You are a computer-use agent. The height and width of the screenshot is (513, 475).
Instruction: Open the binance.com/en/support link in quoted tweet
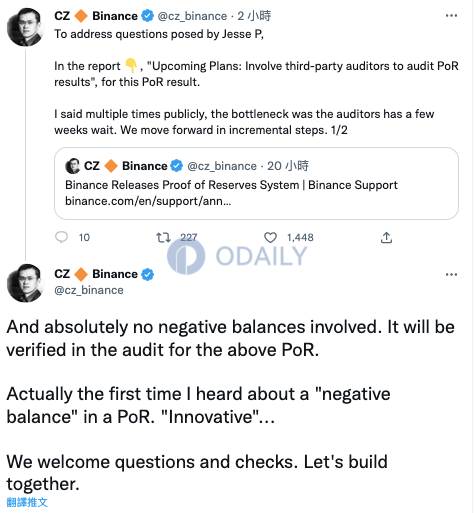148,201
